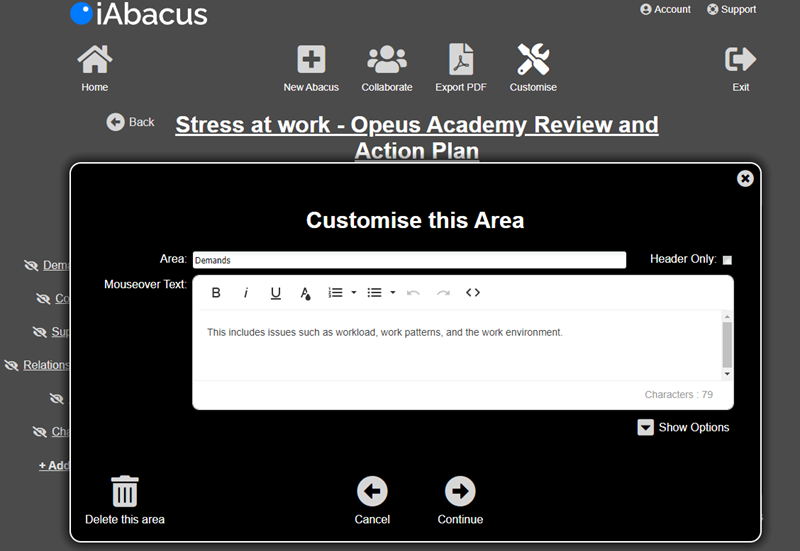Screen dimensions: 800x551
Task: Click the Continue arrow button
Action: pyautogui.click(x=460, y=491)
